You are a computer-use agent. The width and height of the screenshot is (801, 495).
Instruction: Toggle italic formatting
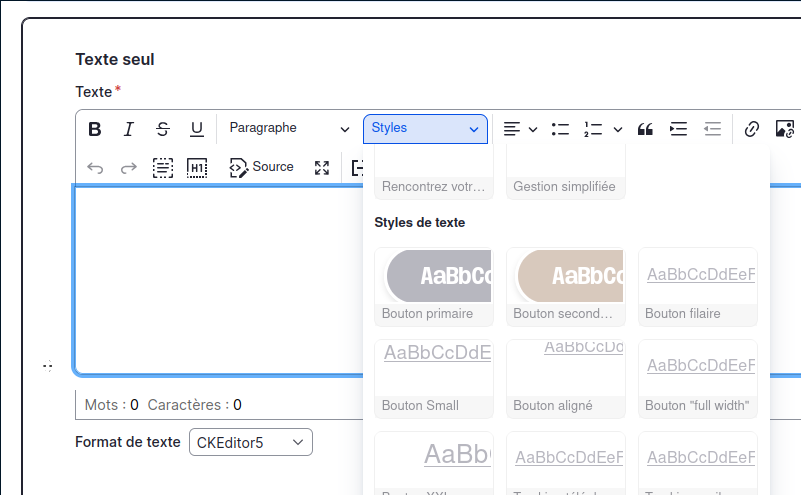click(x=129, y=129)
